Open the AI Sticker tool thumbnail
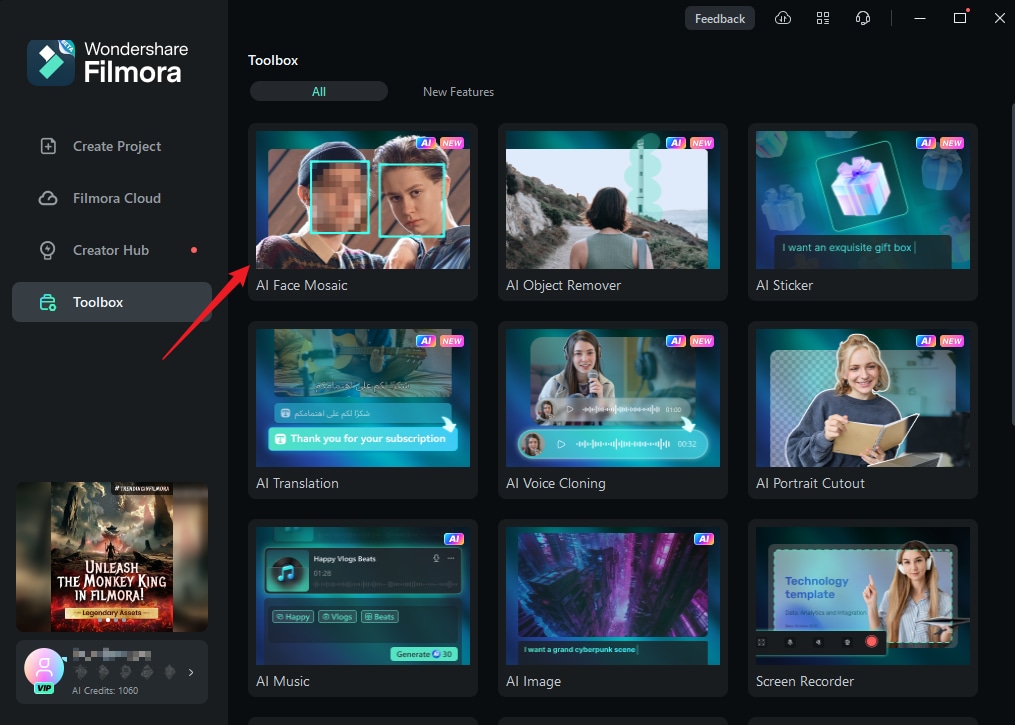The width and height of the screenshot is (1015, 725). (863, 200)
